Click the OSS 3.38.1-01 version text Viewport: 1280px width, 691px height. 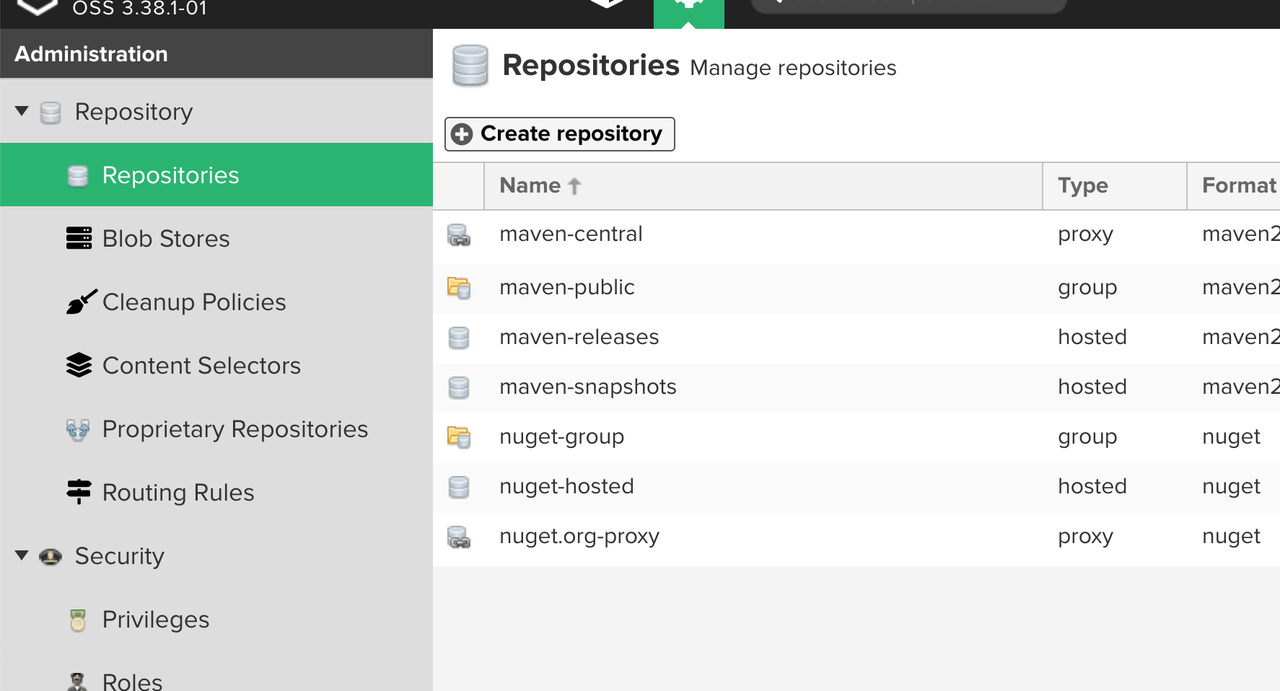click(140, 10)
